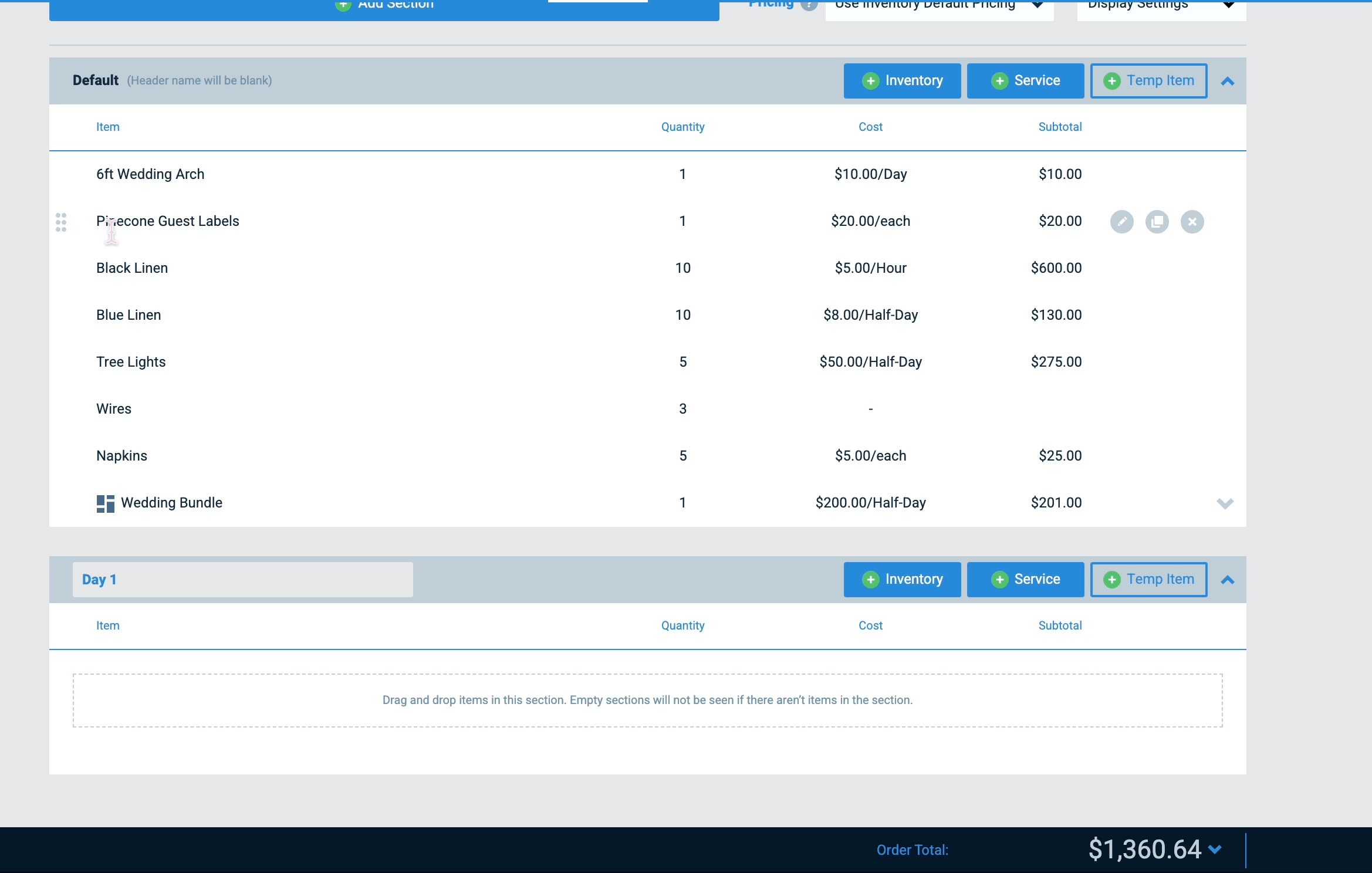Click the $5.00/Hour cost of Black Linen
The image size is (1372, 873).
870,268
